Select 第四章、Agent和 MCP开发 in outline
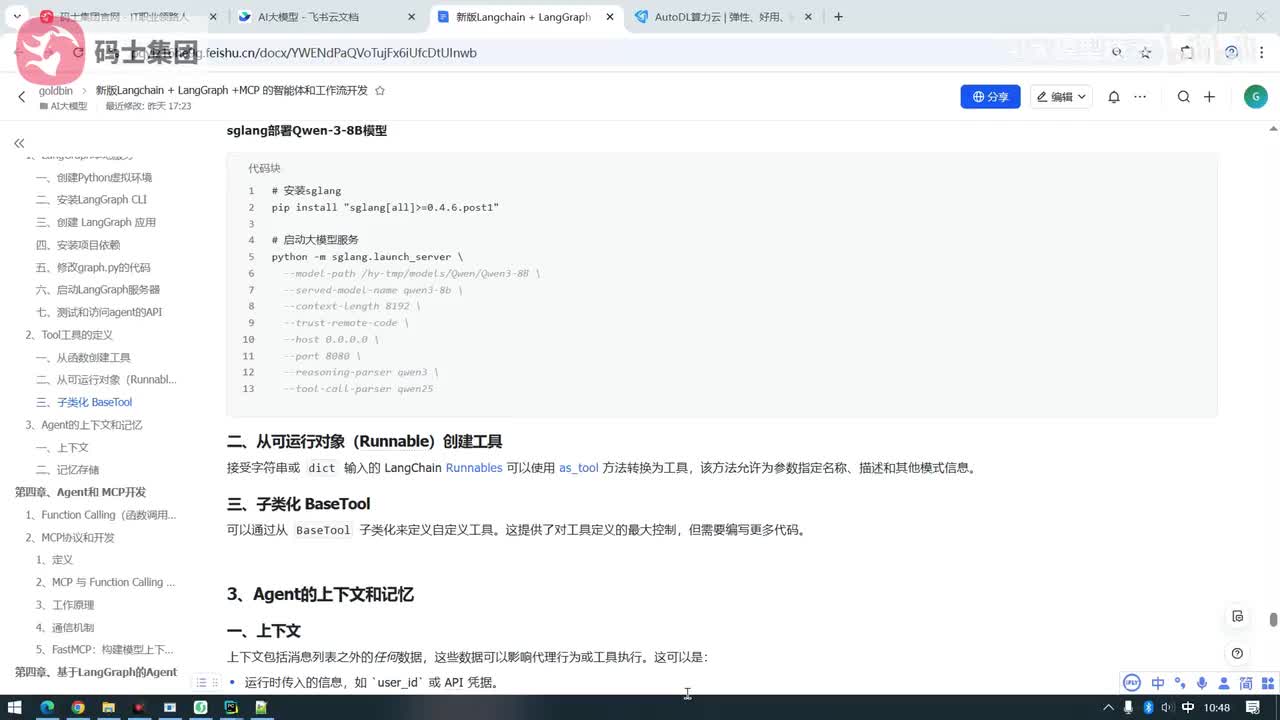Viewport: 1280px width, 720px height. click(80, 492)
